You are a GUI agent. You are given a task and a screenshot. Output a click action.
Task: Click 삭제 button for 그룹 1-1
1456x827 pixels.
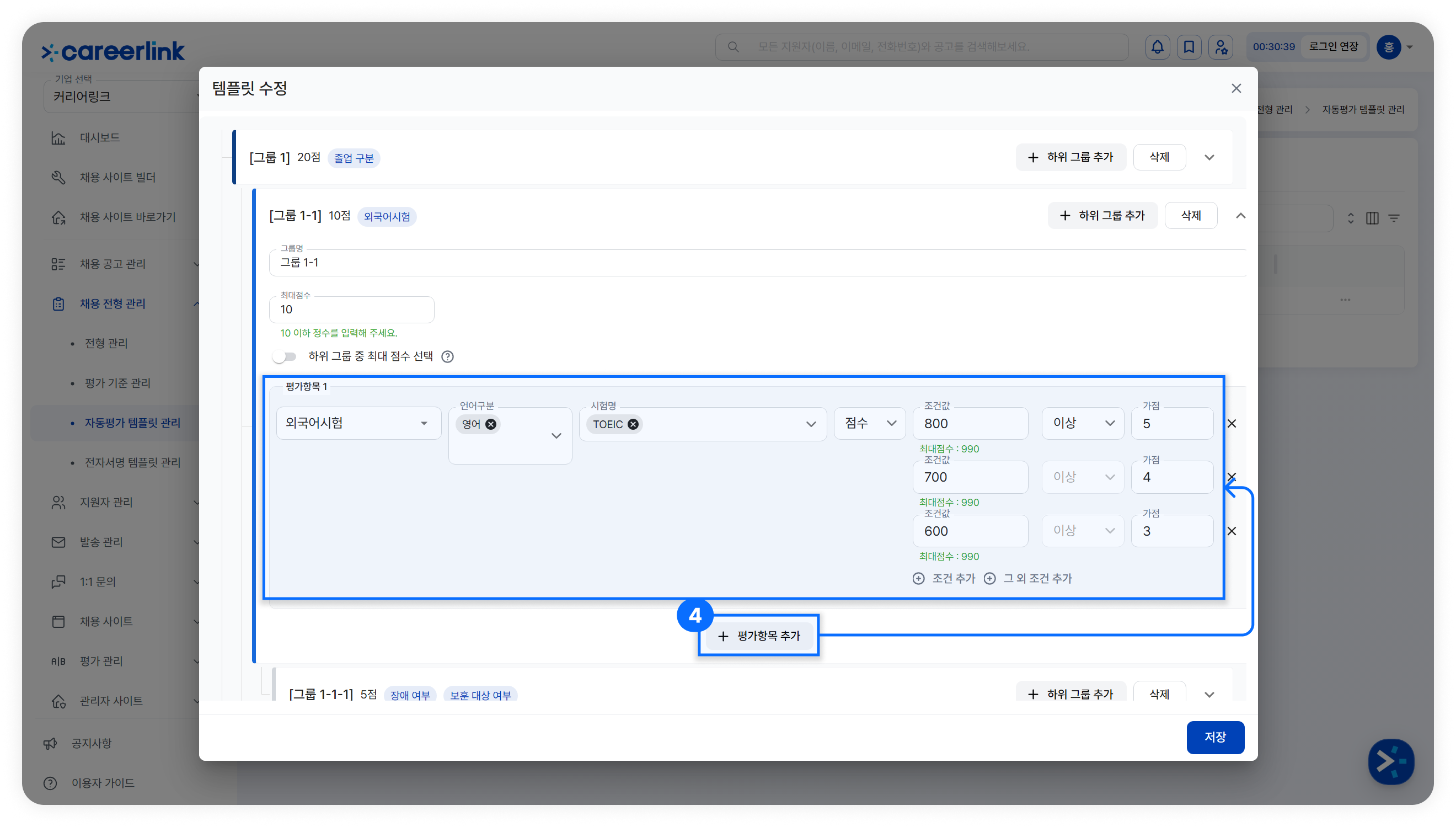coord(1191,216)
